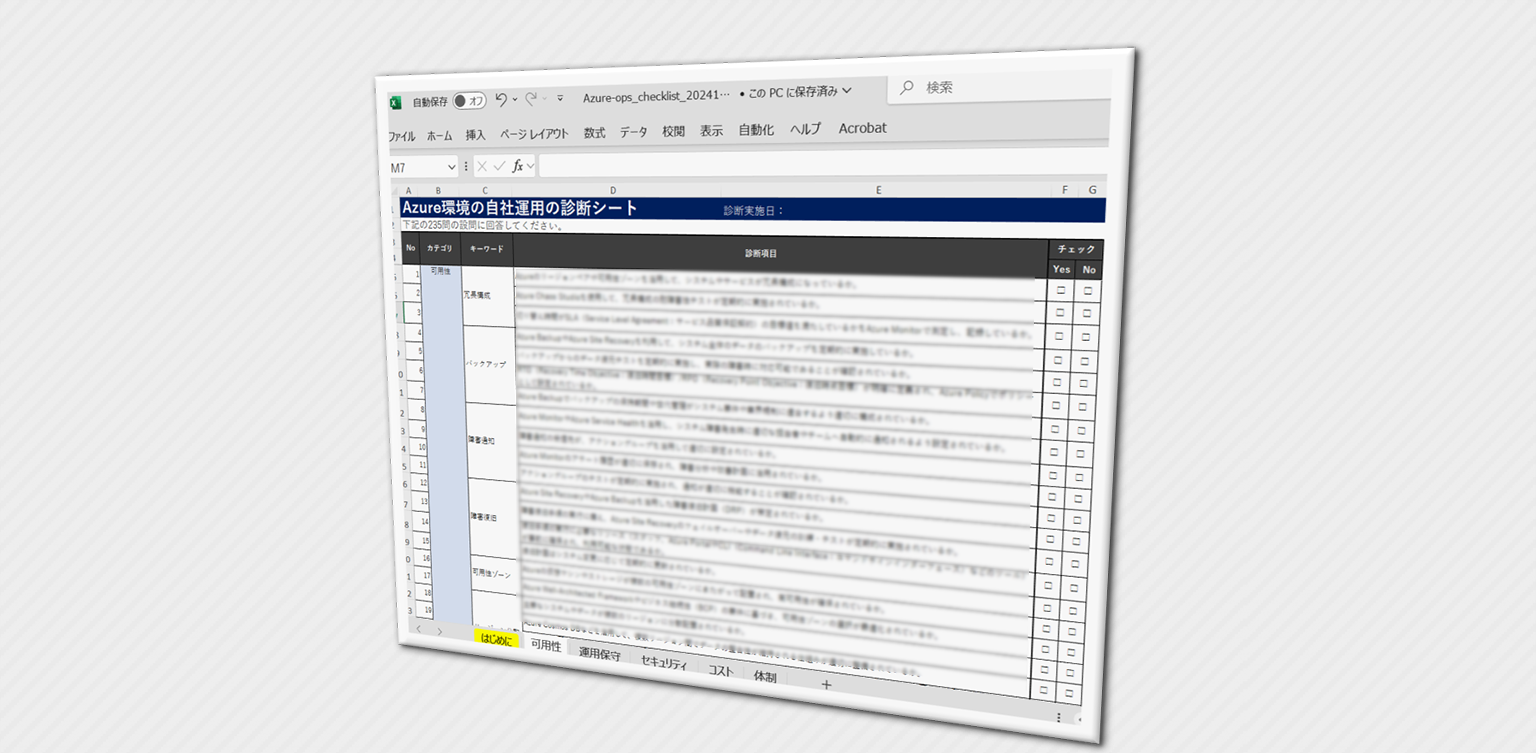Screen dimensions: 1536x753
Task: Click the Azure-ops_checklist file name in title bar
Action: point(656,95)
